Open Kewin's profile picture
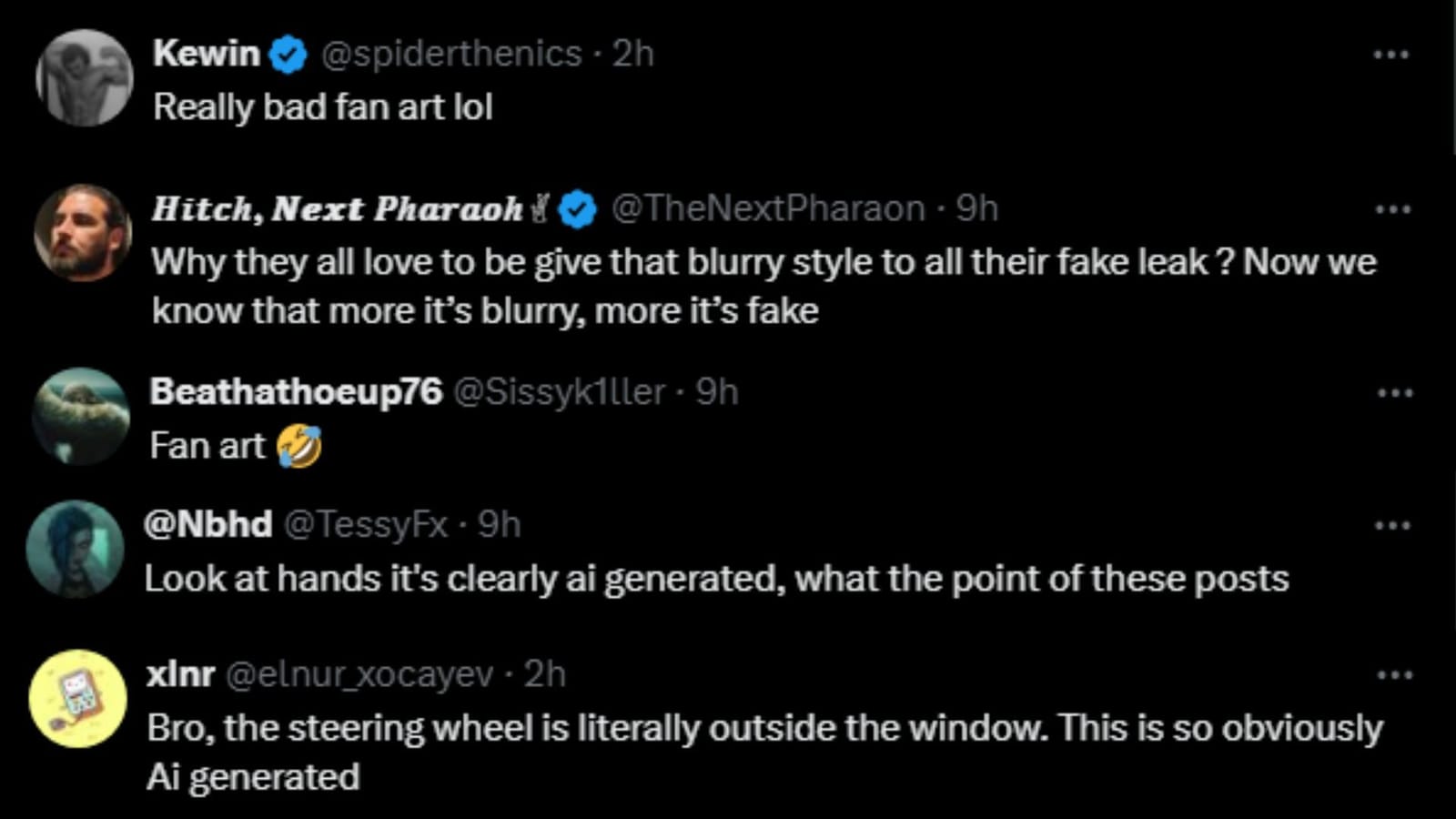Viewport: 1456px width, 819px height. tap(85, 78)
